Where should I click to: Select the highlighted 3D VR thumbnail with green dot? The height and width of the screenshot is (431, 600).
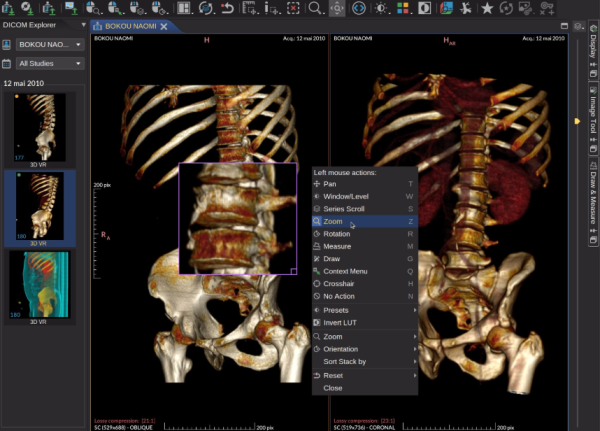coord(39,207)
